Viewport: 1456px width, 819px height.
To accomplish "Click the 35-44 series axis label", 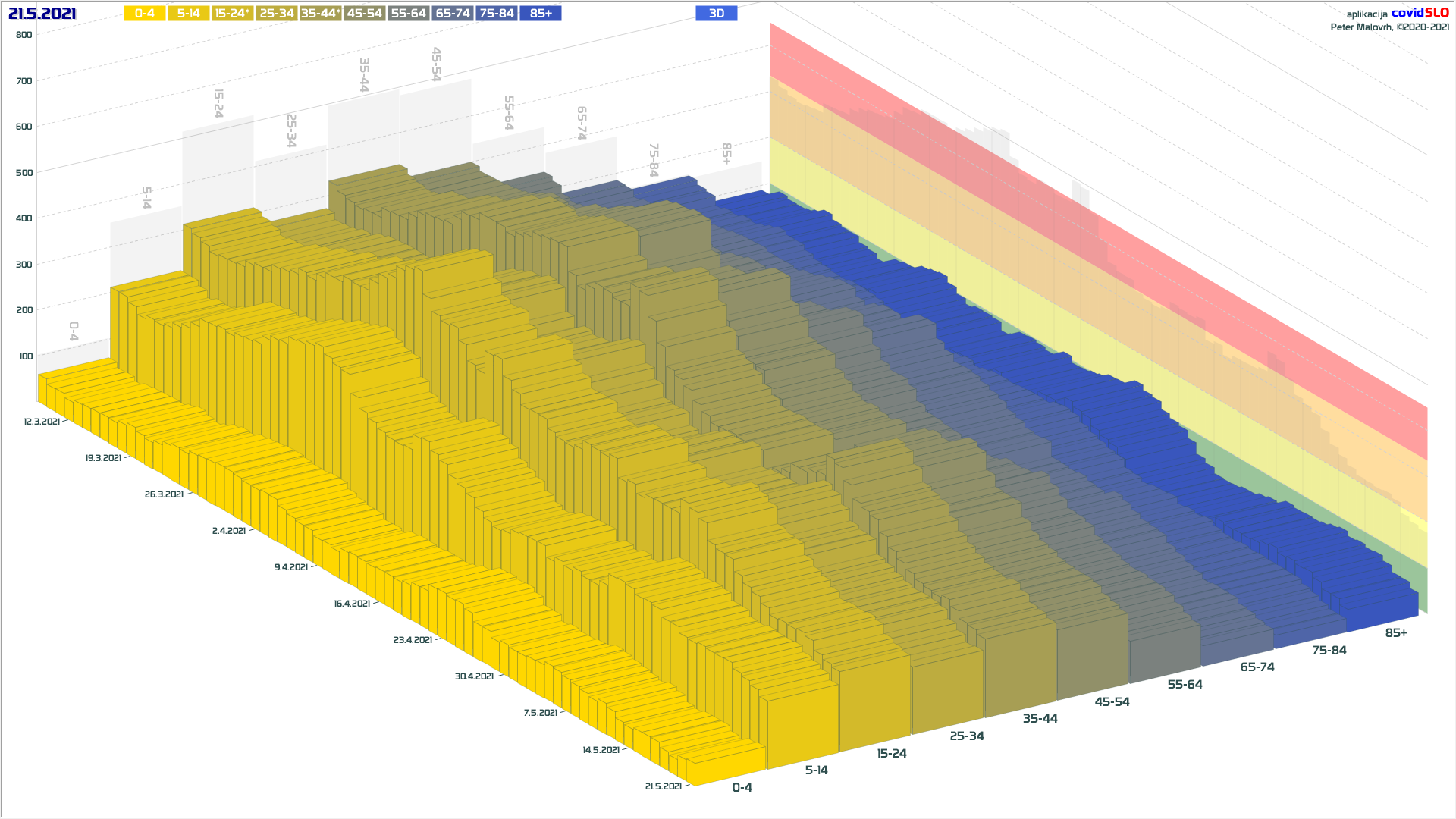I will click(x=1040, y=719).
